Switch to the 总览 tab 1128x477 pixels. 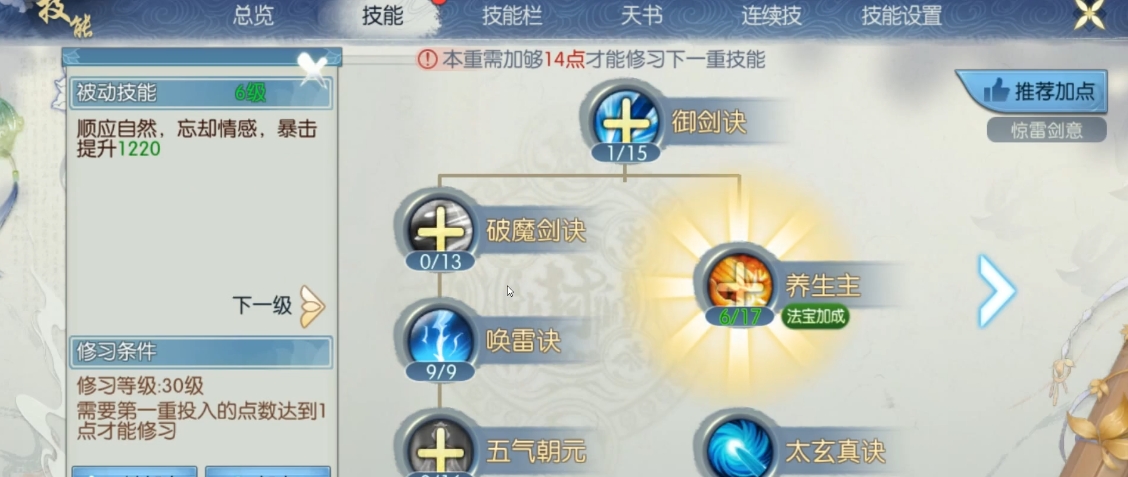[253, 16]
